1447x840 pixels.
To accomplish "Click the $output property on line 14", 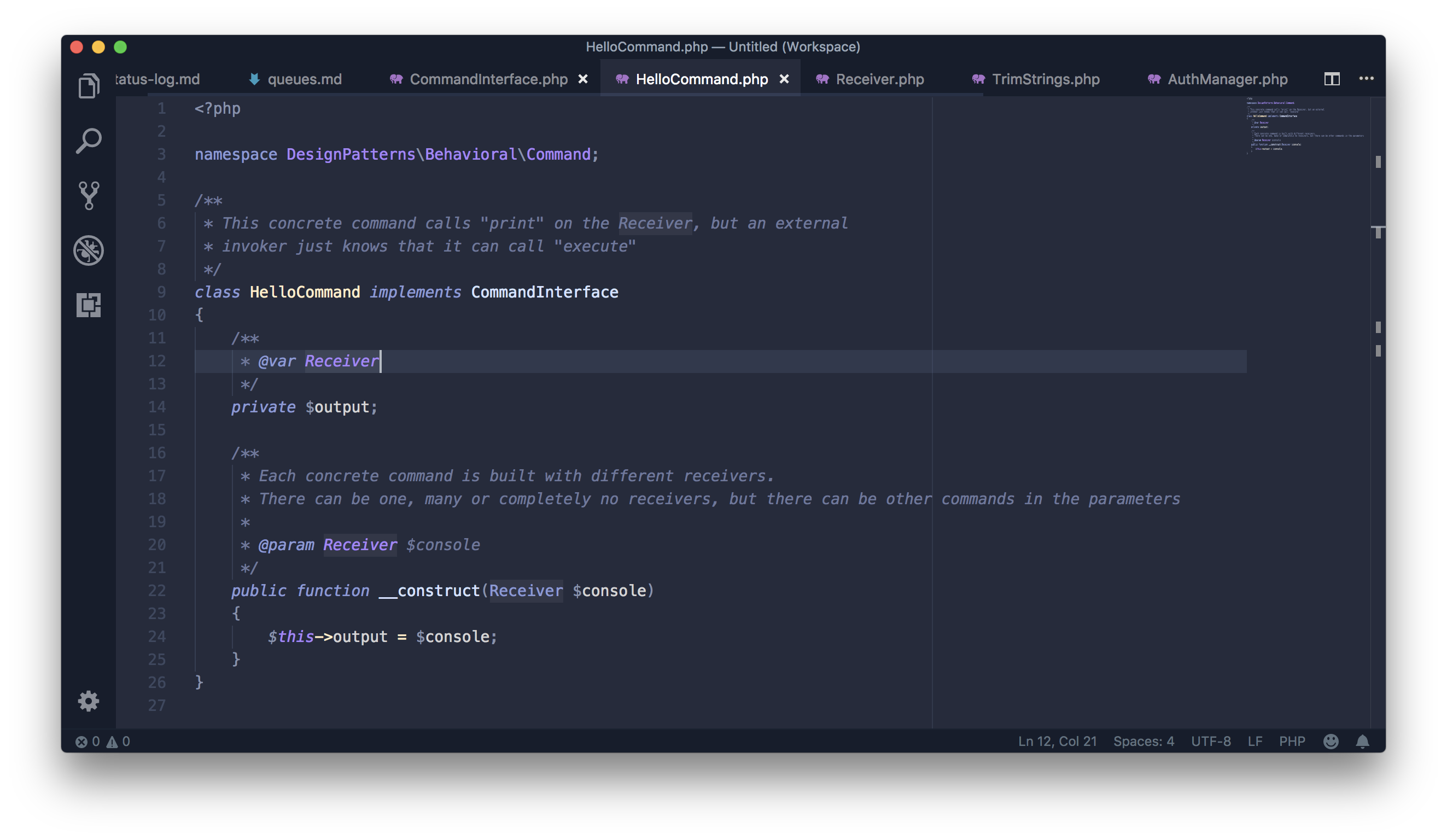I will (x=337, y=407).
